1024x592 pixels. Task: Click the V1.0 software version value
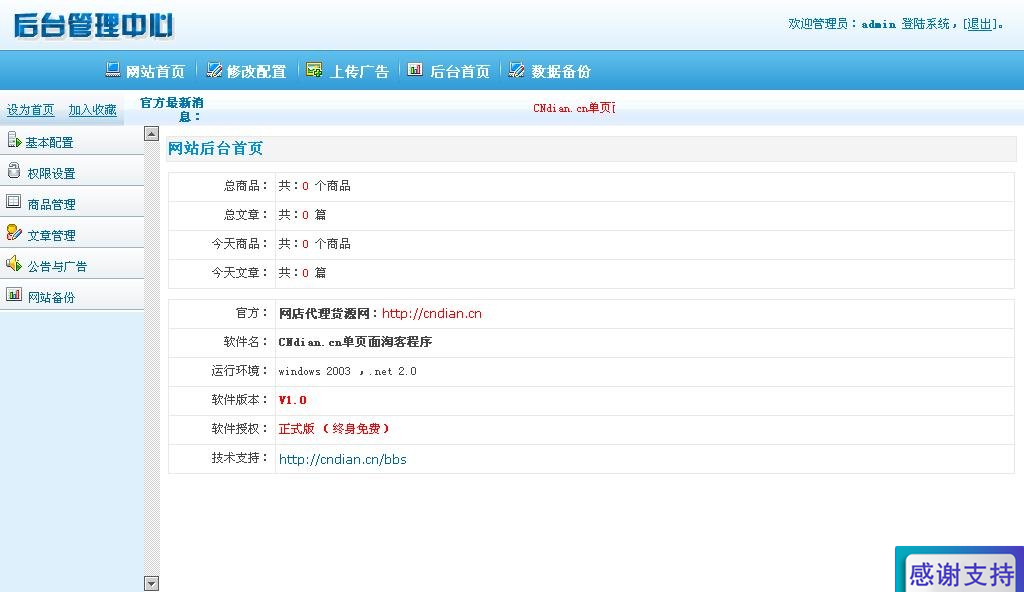[x=293, y=400]
